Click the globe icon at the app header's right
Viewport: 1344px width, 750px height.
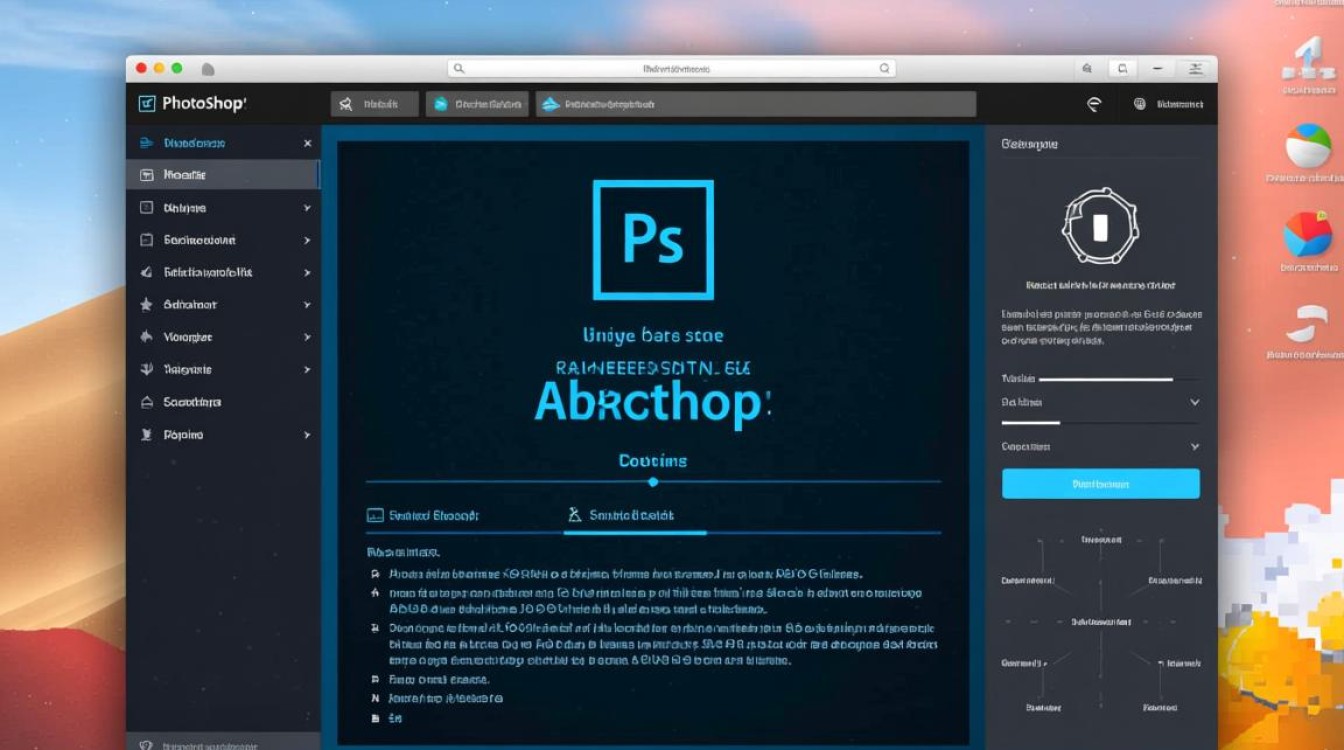[x=1139, y=103]
